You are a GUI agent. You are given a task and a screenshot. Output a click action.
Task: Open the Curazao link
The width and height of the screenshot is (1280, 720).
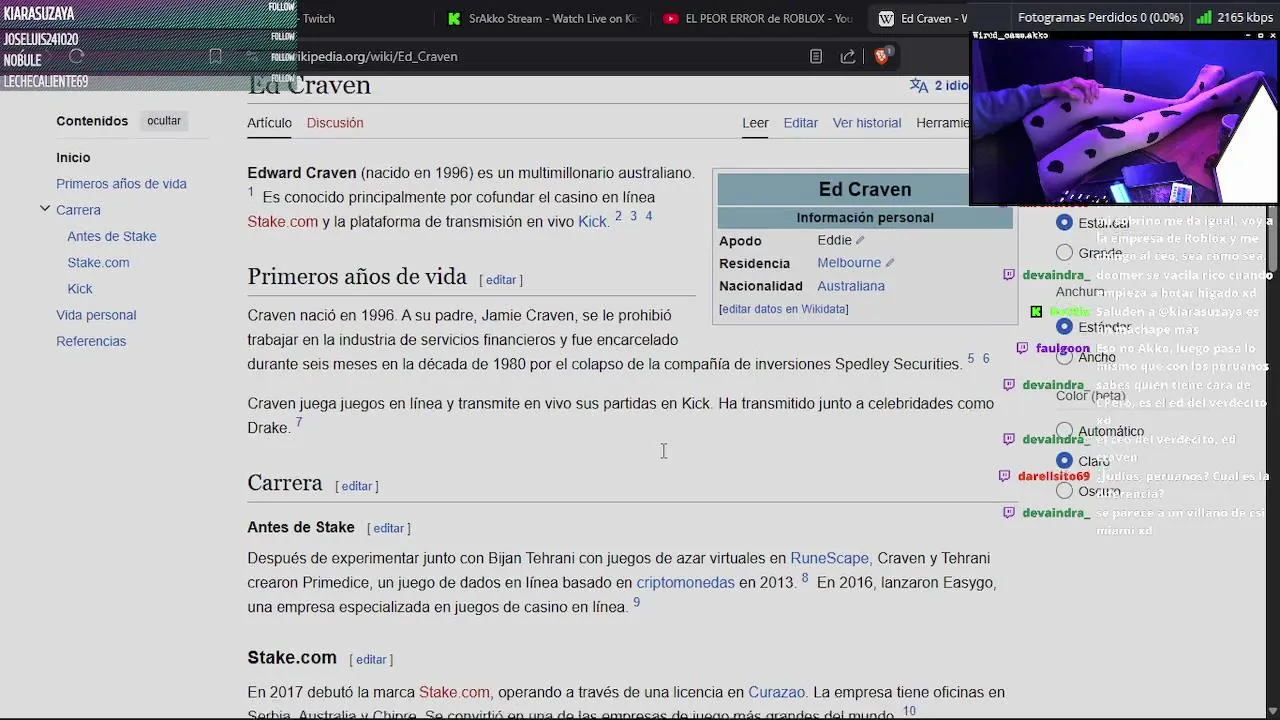tap(776, 692)
